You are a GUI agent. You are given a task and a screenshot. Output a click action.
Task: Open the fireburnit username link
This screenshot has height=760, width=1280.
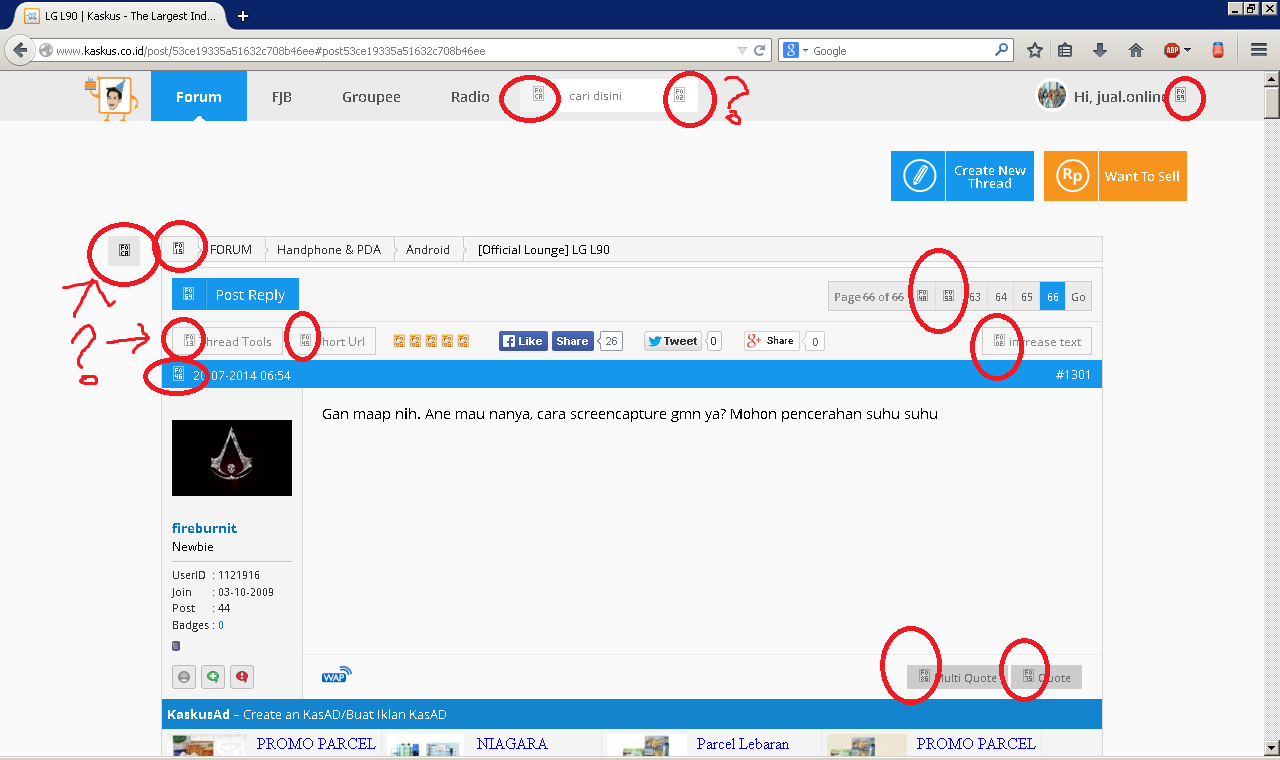click(x=204, y=528)
